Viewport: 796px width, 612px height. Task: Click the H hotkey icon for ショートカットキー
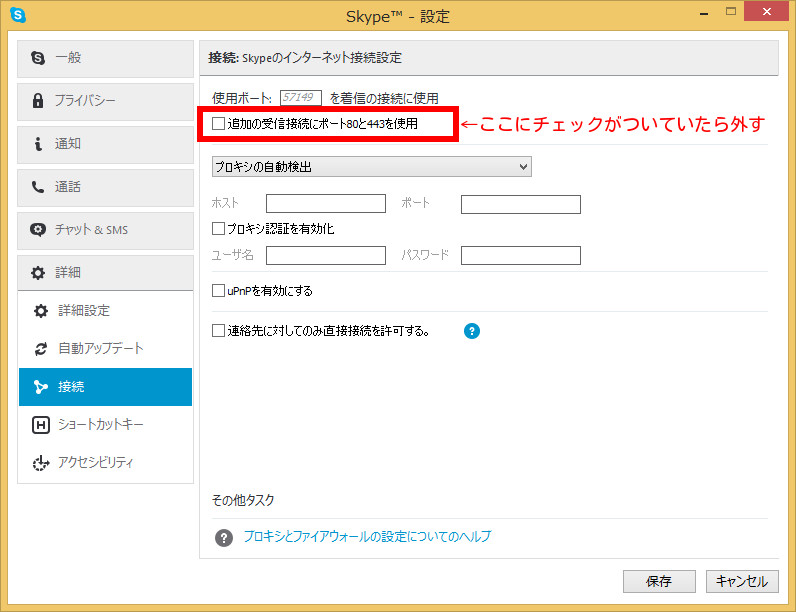pyautogui.click(x=41, y=425)
